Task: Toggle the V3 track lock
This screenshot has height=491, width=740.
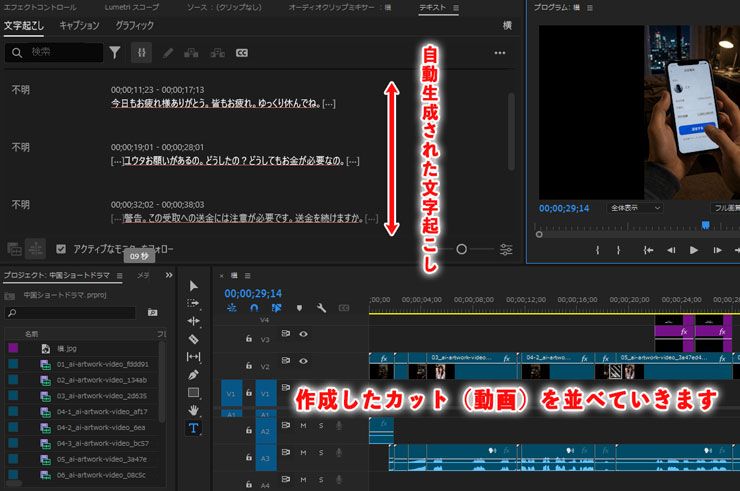Action: (249, 338)
